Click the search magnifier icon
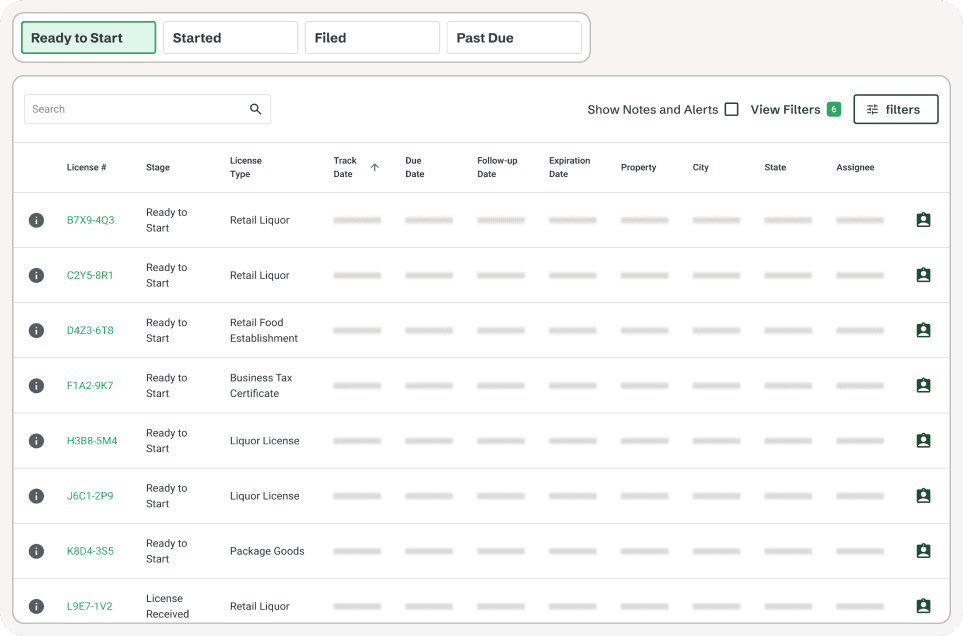 (x=255, y=109)
